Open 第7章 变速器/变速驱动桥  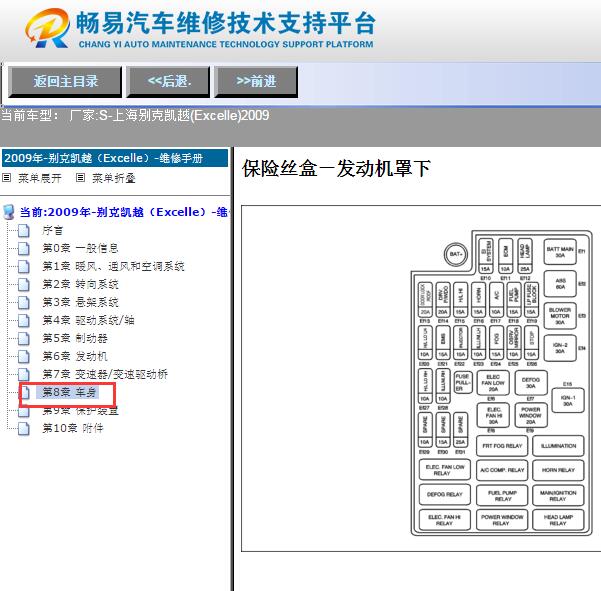tap(105, 374)
